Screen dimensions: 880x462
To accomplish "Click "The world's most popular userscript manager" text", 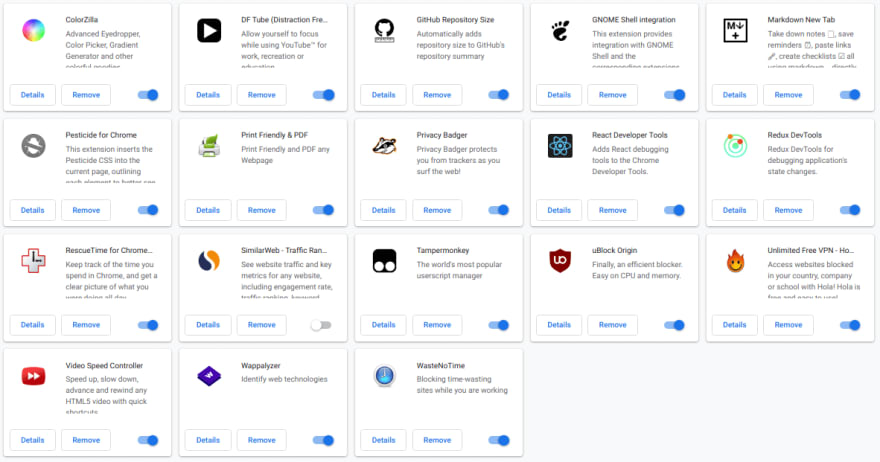I will click(x=459, y=270).
